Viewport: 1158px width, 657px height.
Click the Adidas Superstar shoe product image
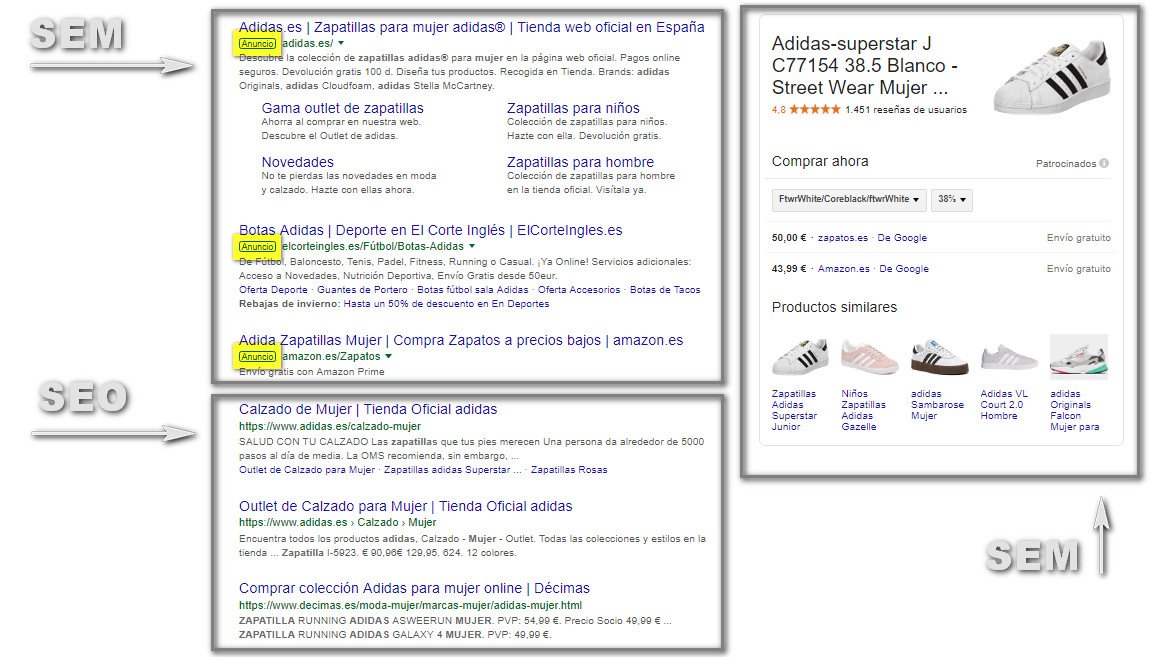click(x=1051, y=77)
